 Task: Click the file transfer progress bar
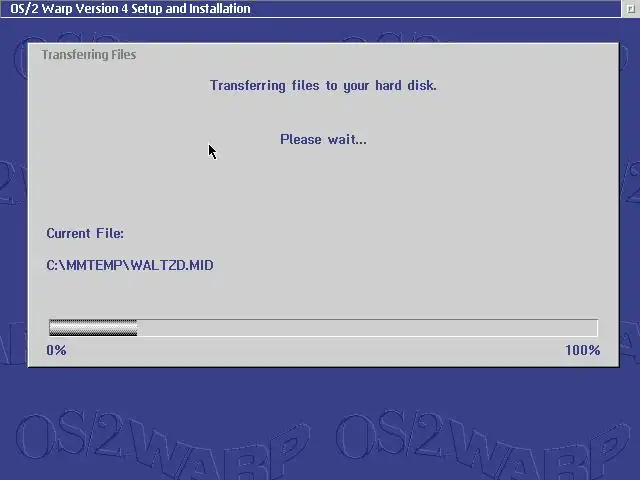point(323,328)
